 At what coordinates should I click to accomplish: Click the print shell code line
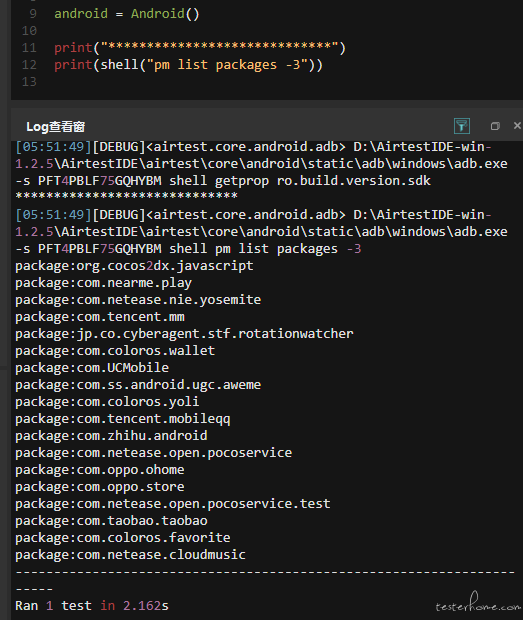[x=188, y=64]
